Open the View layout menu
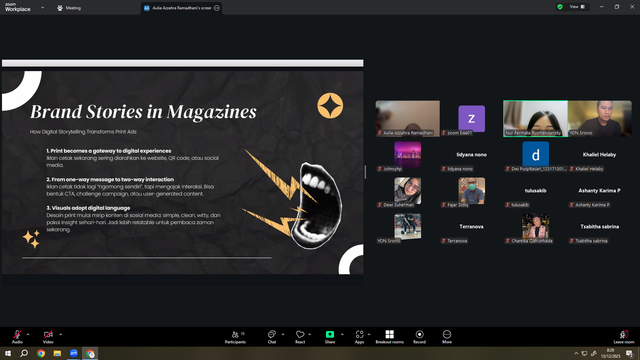 tap(577, 7)
